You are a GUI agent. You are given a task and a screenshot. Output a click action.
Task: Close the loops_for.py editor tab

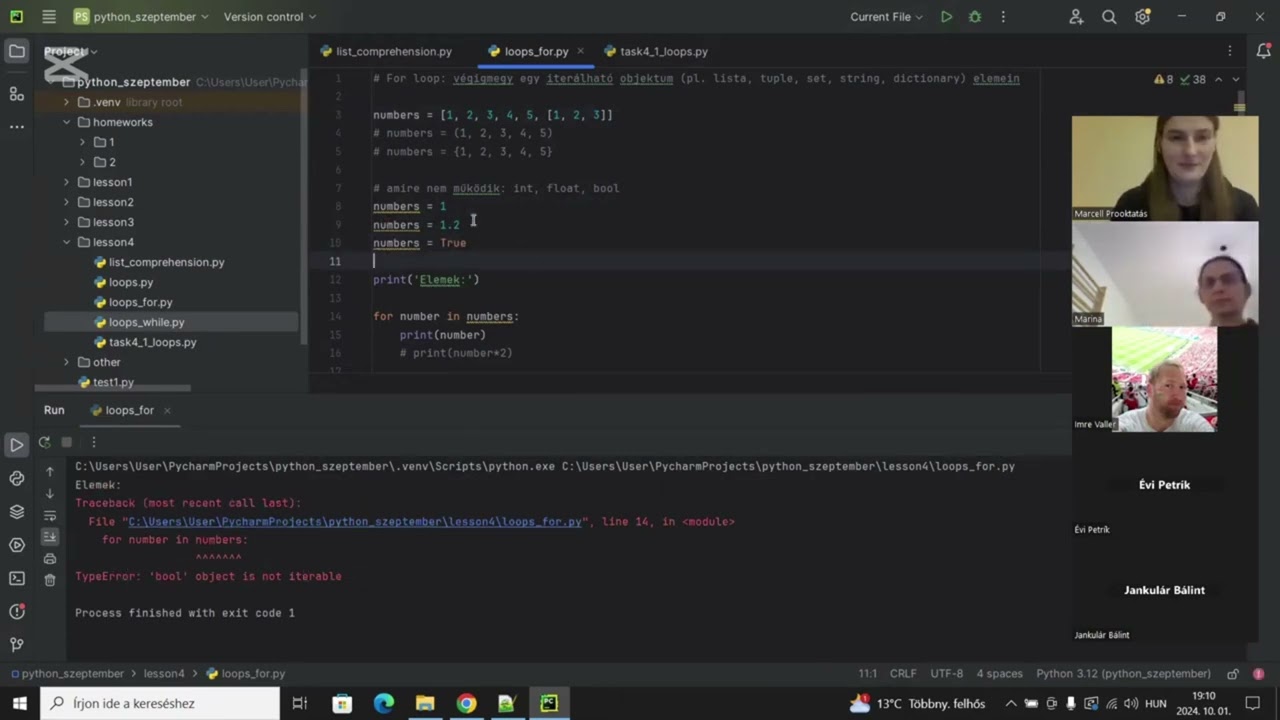pyautogui.click(x=580, y=51)
